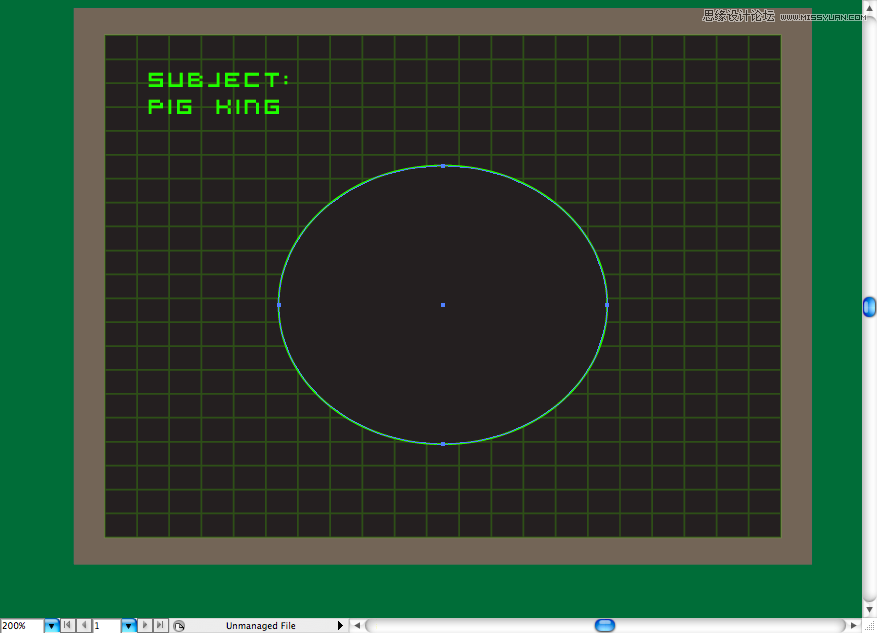The width and height of the screenshot is (877, 633).
Task: Go to the previous artboard
Action: click(x=84, y=626)
